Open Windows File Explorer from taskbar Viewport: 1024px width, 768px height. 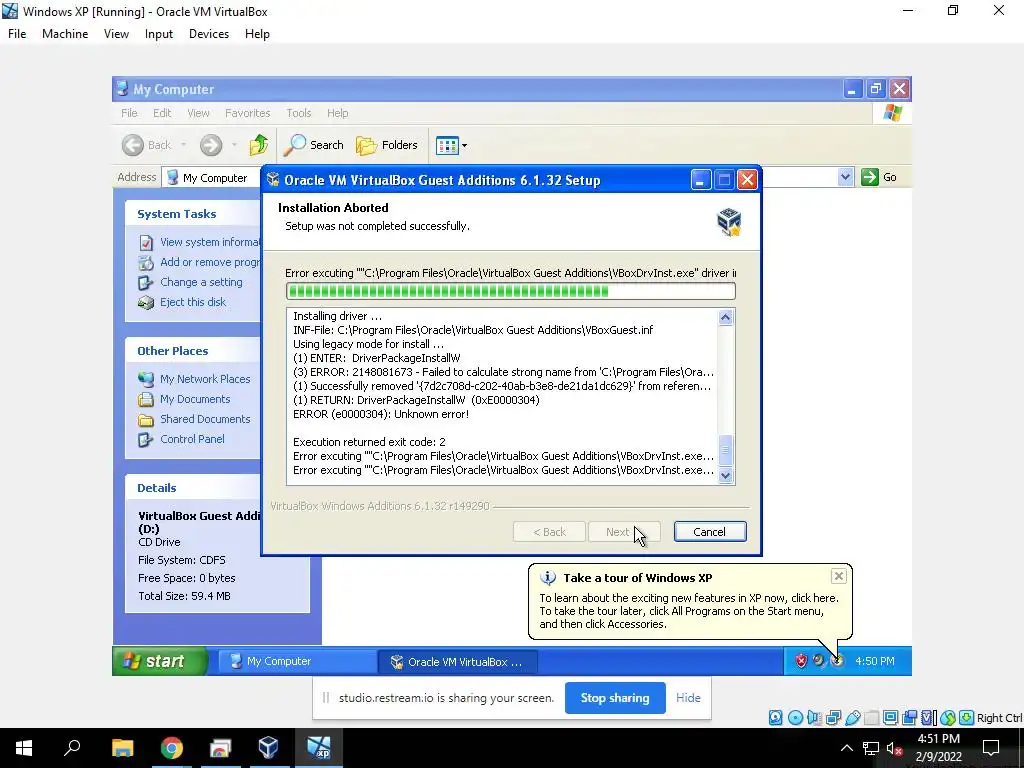122,748
